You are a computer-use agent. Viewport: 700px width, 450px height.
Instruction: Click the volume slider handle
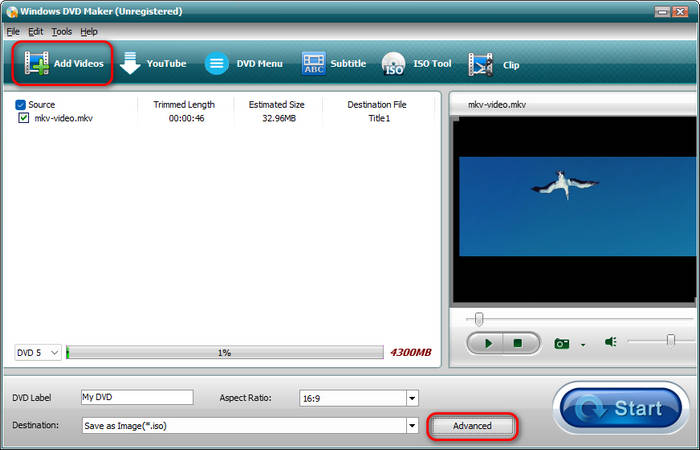pyautogui.click(x=671, y=340)
